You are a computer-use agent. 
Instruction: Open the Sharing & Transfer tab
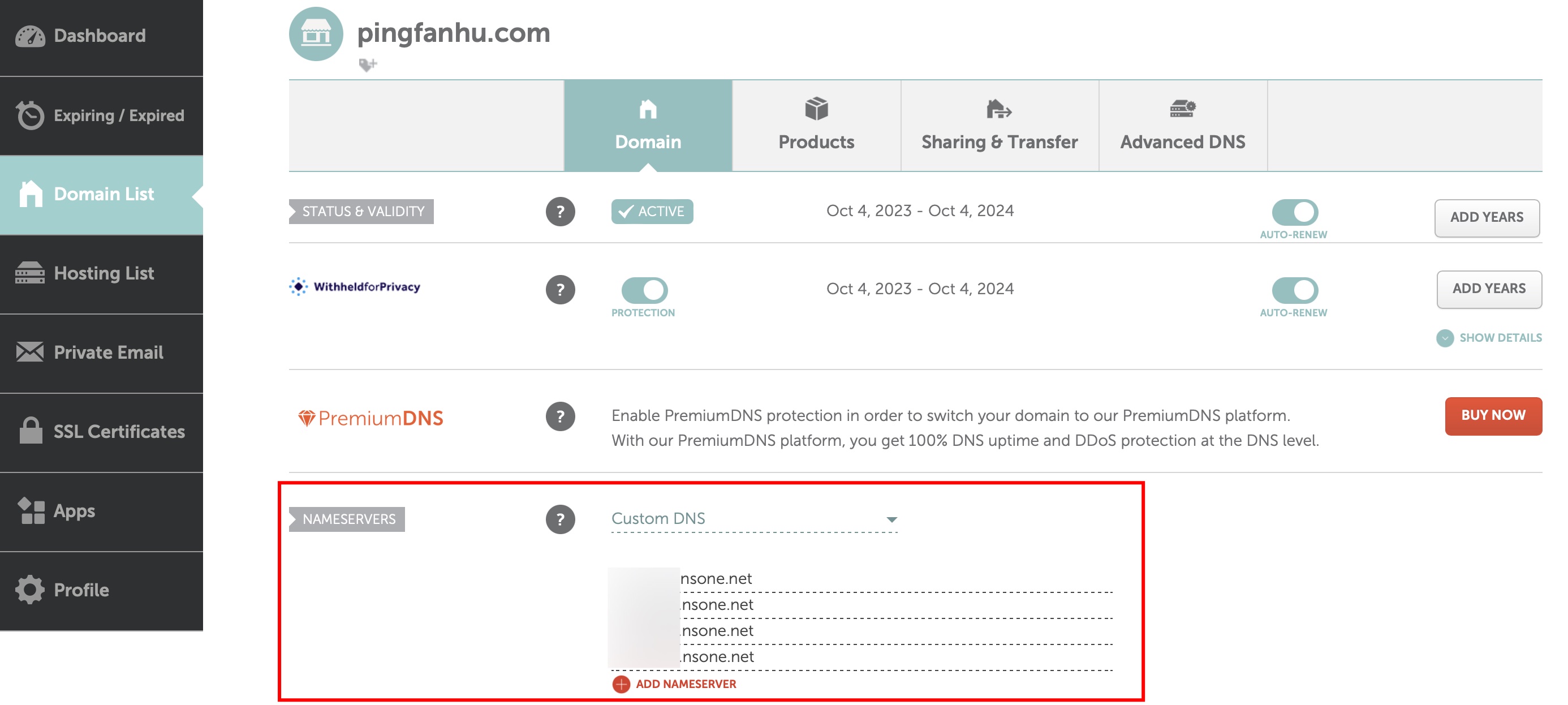[999, 126]
